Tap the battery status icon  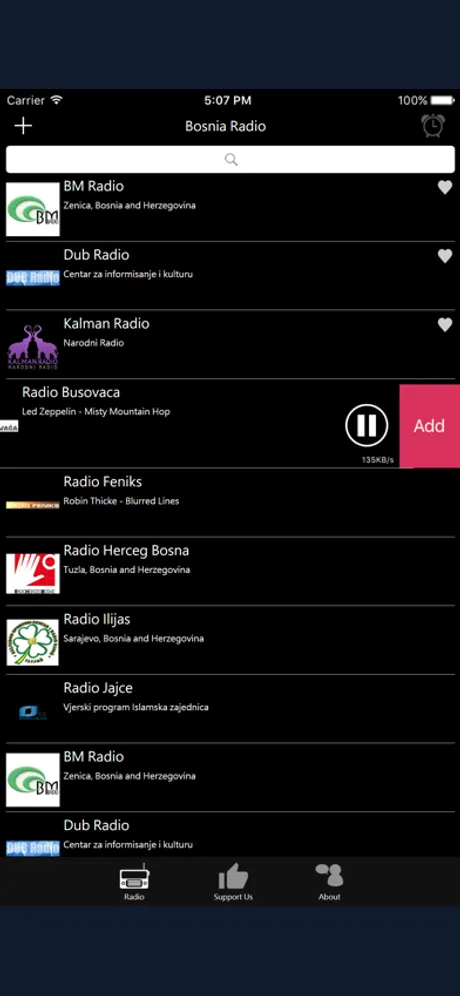pos(442,100)
